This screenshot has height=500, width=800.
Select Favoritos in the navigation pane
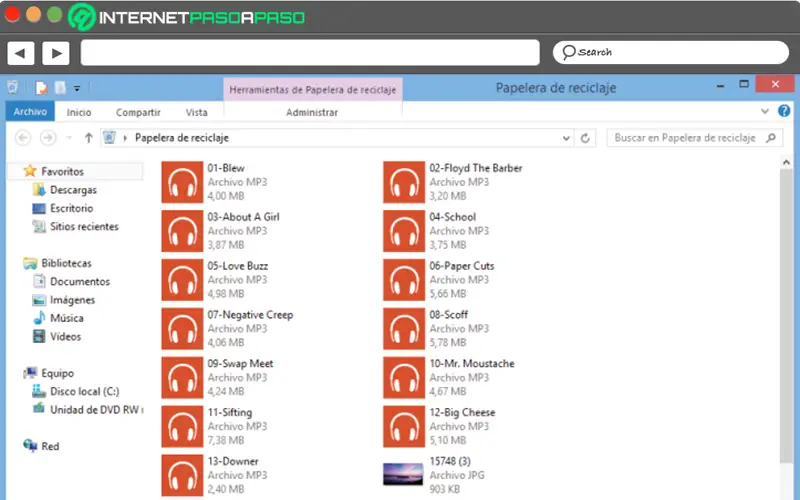(62, 171)
